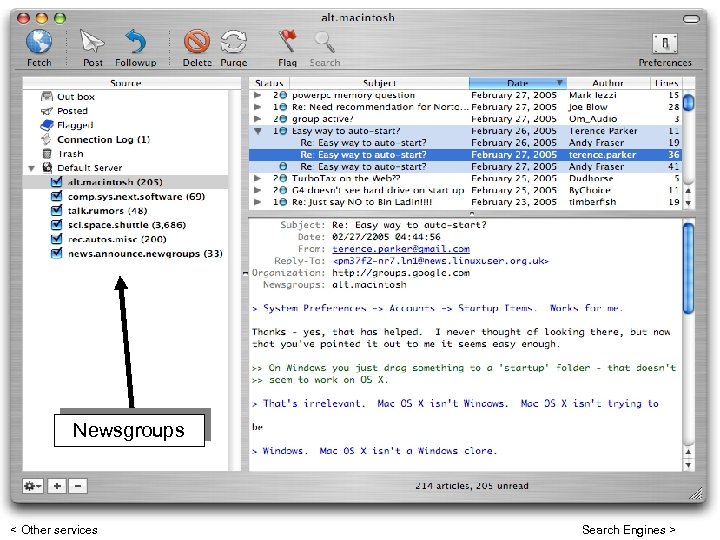The width and height of the screenshot is (720, 540).
Task: Sort by Author column header
Action: [608, 83]
